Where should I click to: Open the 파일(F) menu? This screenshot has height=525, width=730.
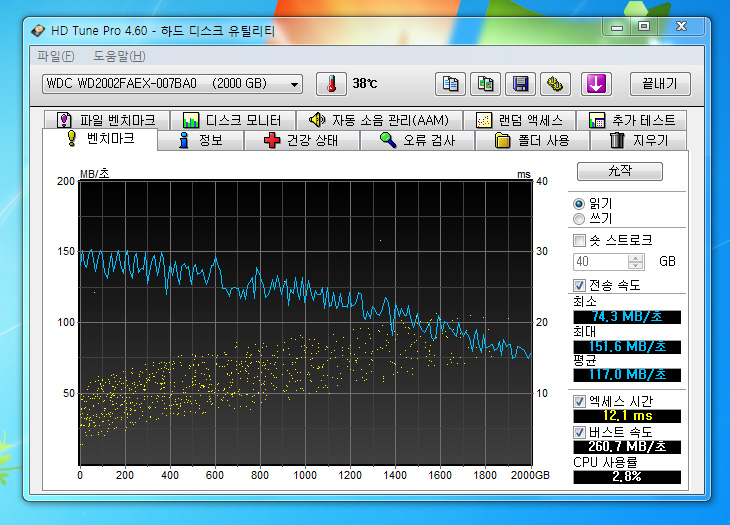55,56
